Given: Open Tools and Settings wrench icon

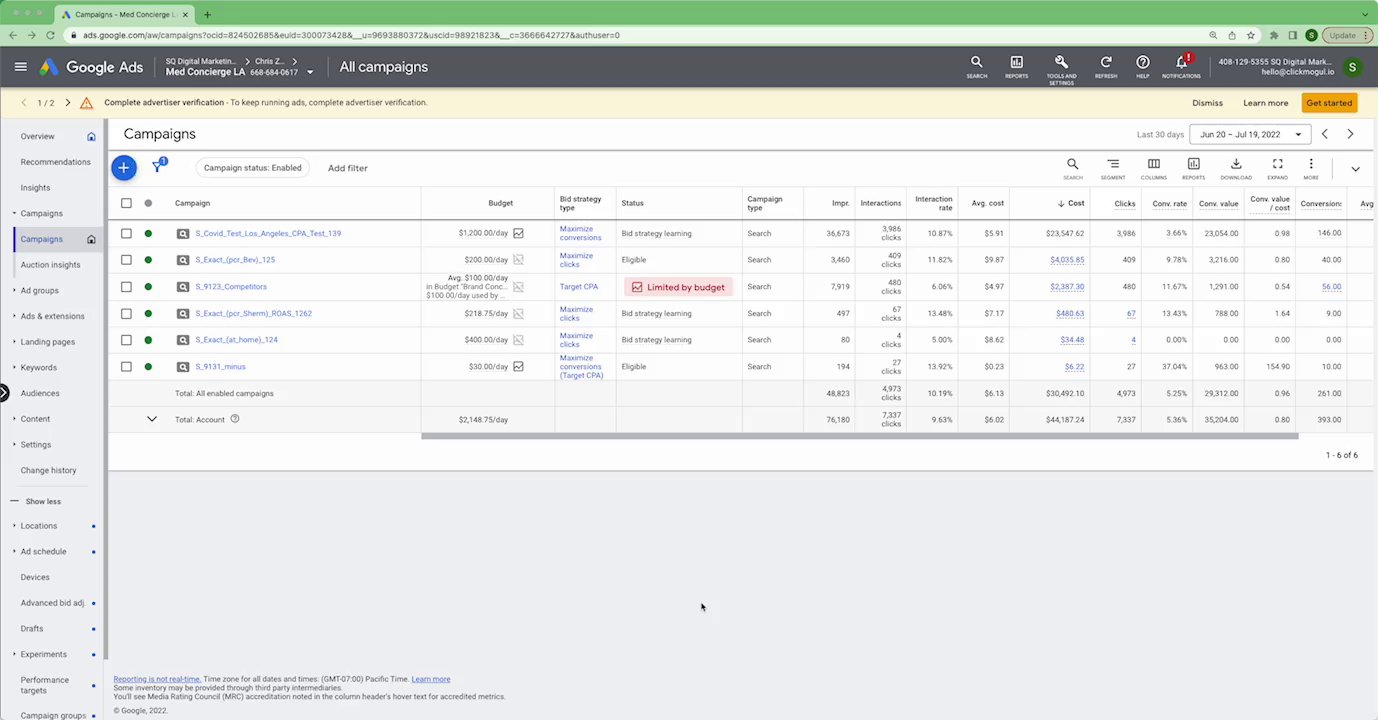Looking at the screenshot, I should (x=1061, y=68).
